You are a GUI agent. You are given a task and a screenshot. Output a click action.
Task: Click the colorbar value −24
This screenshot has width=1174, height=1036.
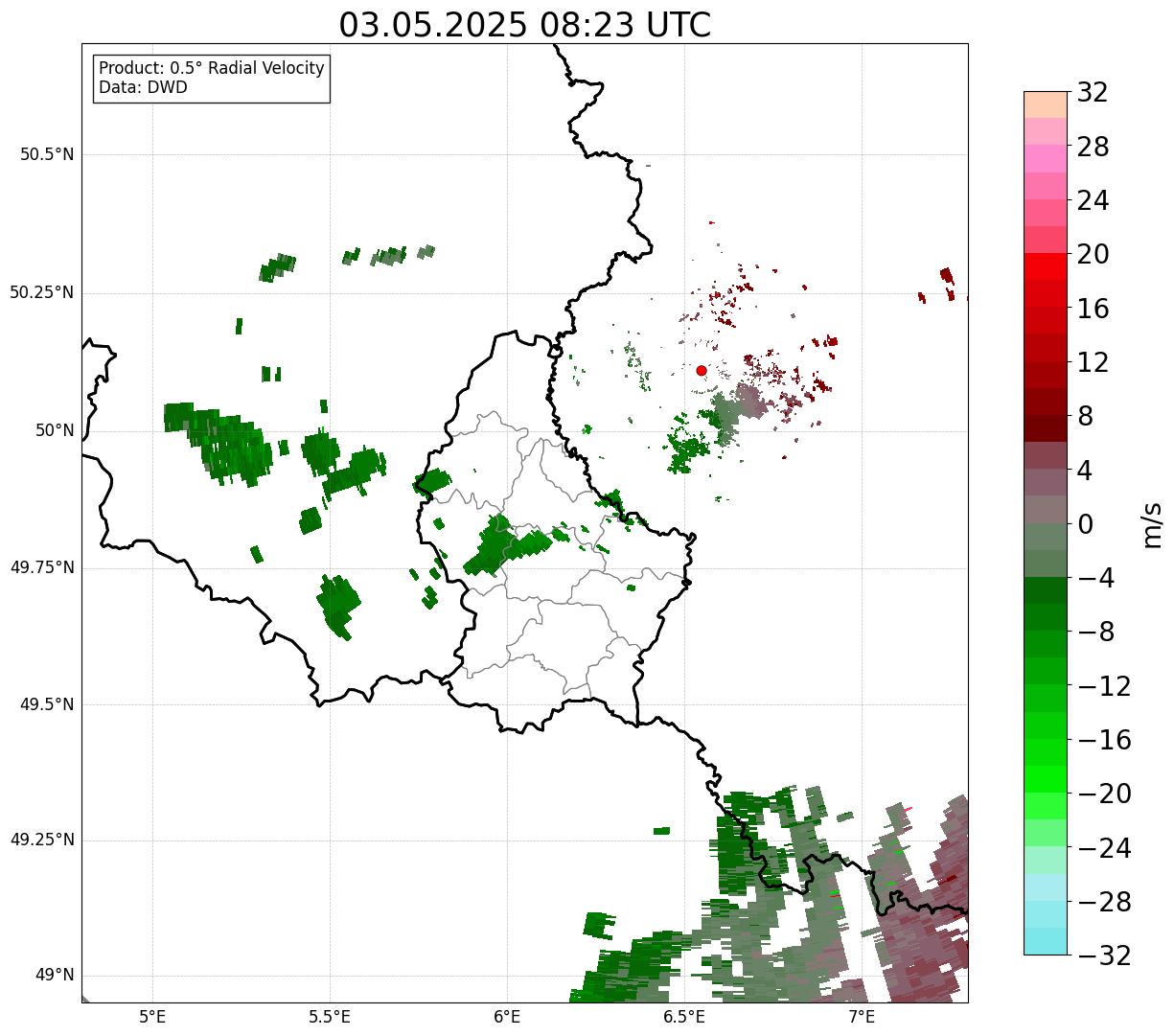[x=1104, y=848]
